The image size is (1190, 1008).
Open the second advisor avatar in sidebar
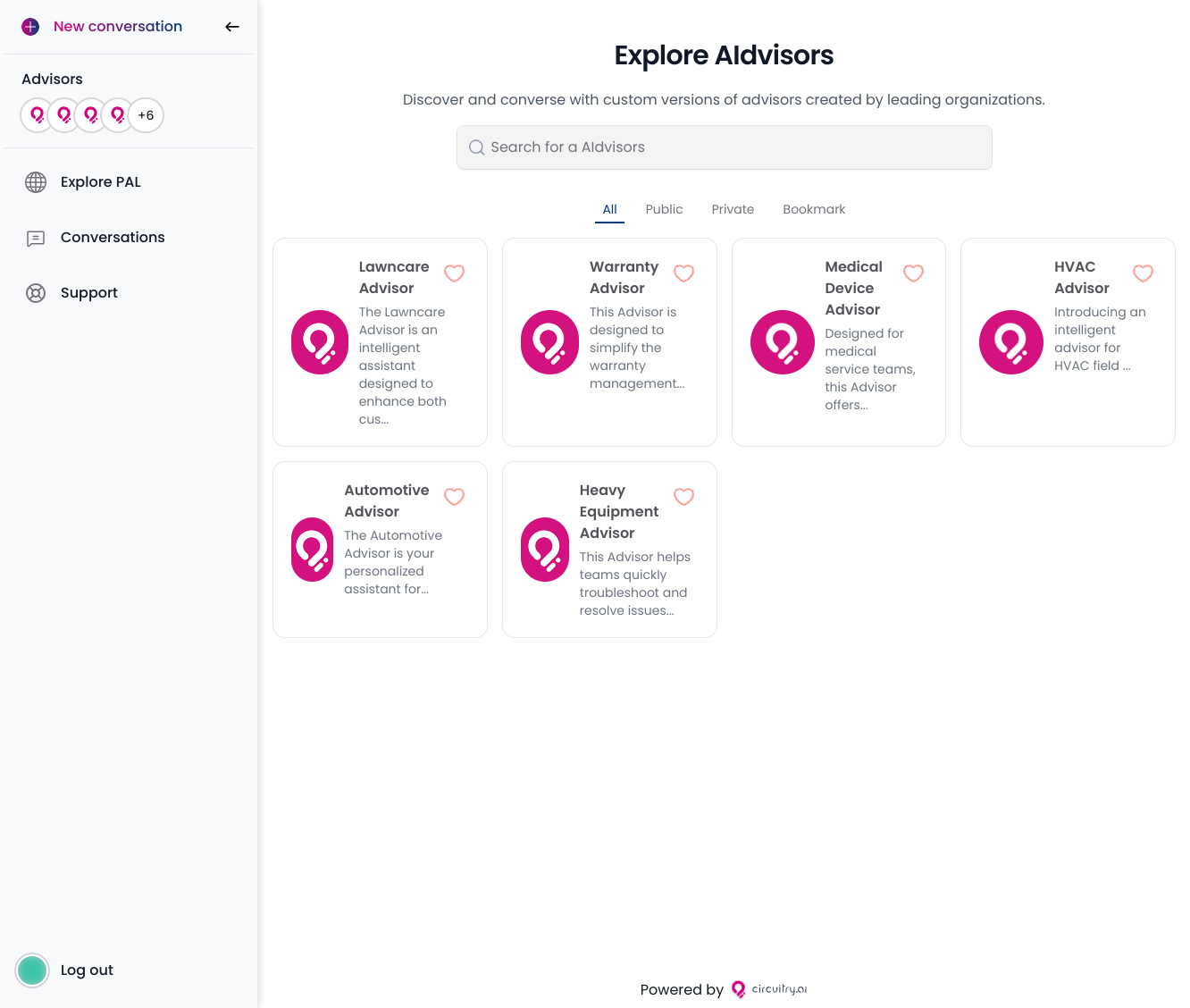point(64,115)
